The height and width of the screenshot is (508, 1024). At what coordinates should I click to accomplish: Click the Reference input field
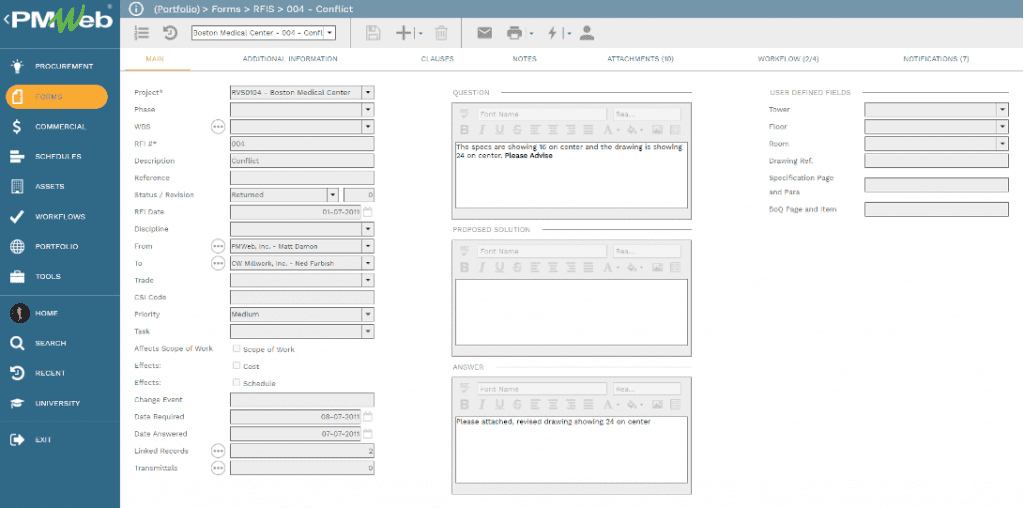(x=302, y=178)
